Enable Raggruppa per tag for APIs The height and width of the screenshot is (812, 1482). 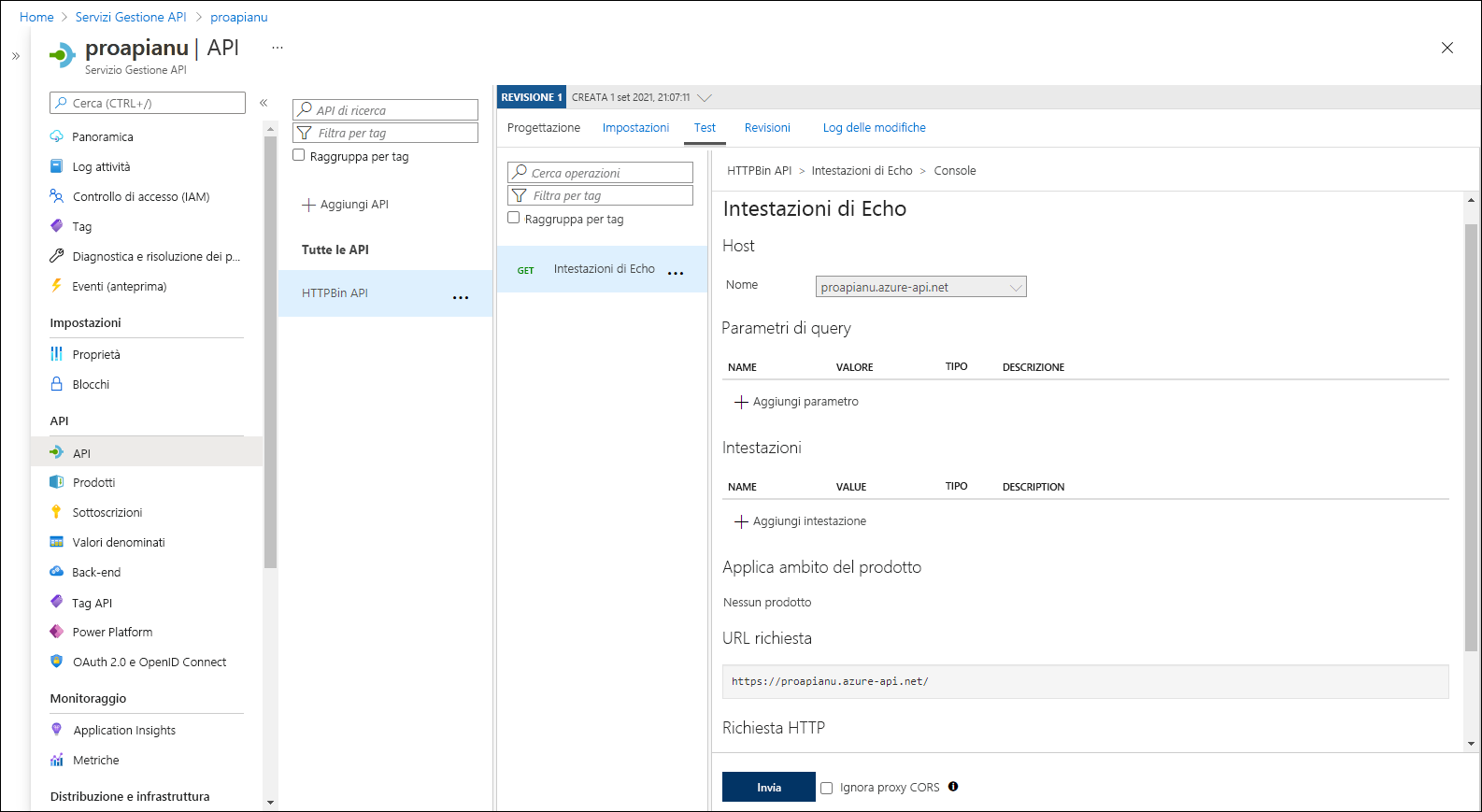pos(299,155)
